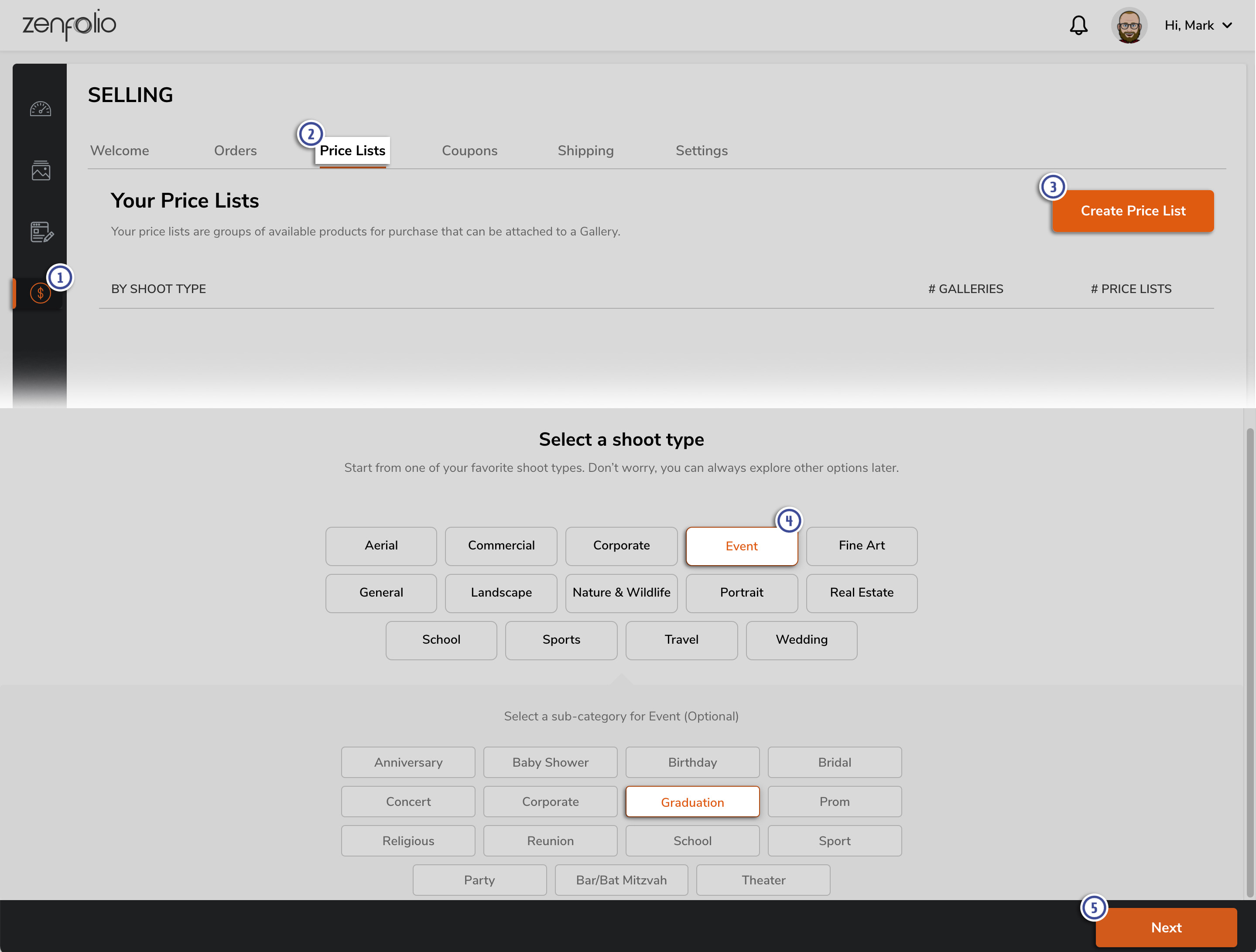Switch to the Shipping tab
Image resolution: width=1256 pixels, height=952 pixels.
(x=585, y=150)
